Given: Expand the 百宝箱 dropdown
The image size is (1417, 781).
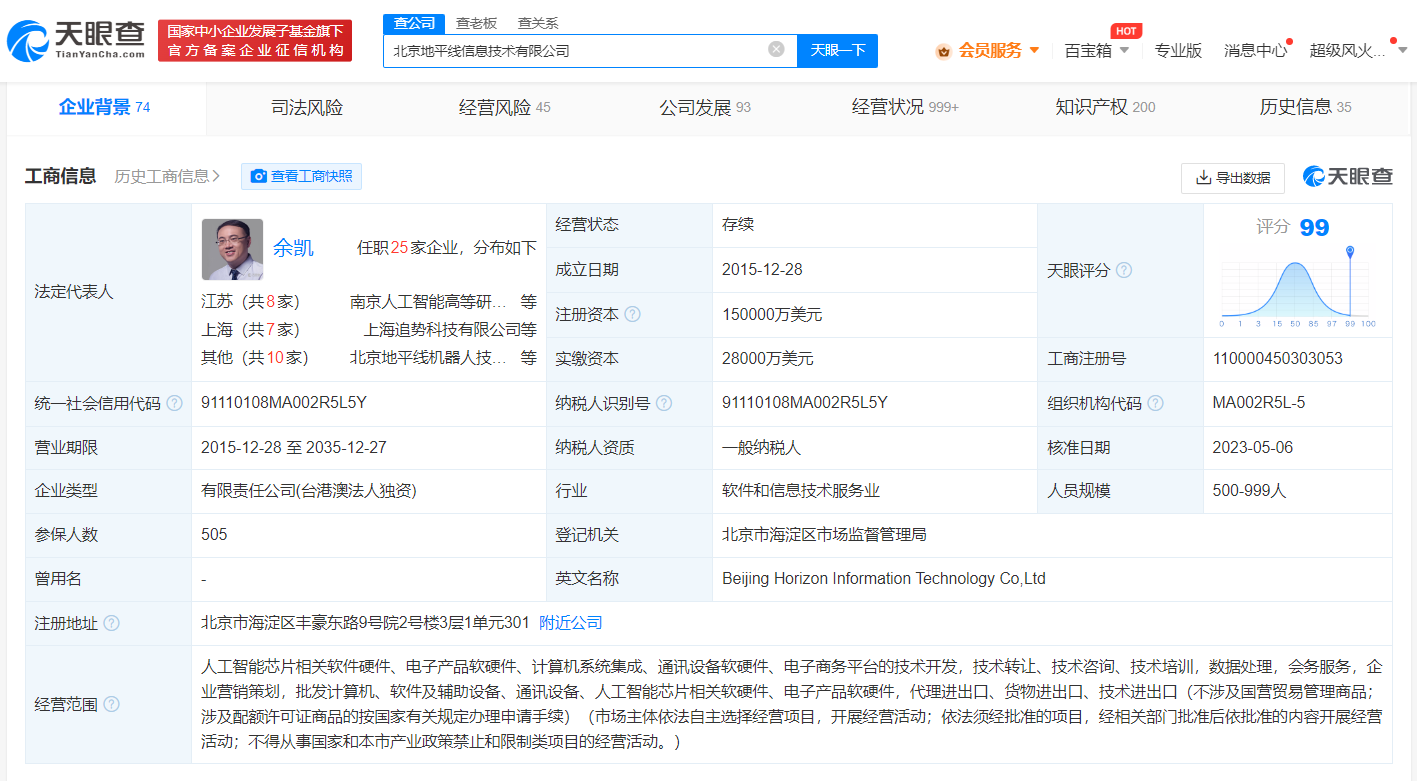Looking at the screenshot, I should point(1124,50).
